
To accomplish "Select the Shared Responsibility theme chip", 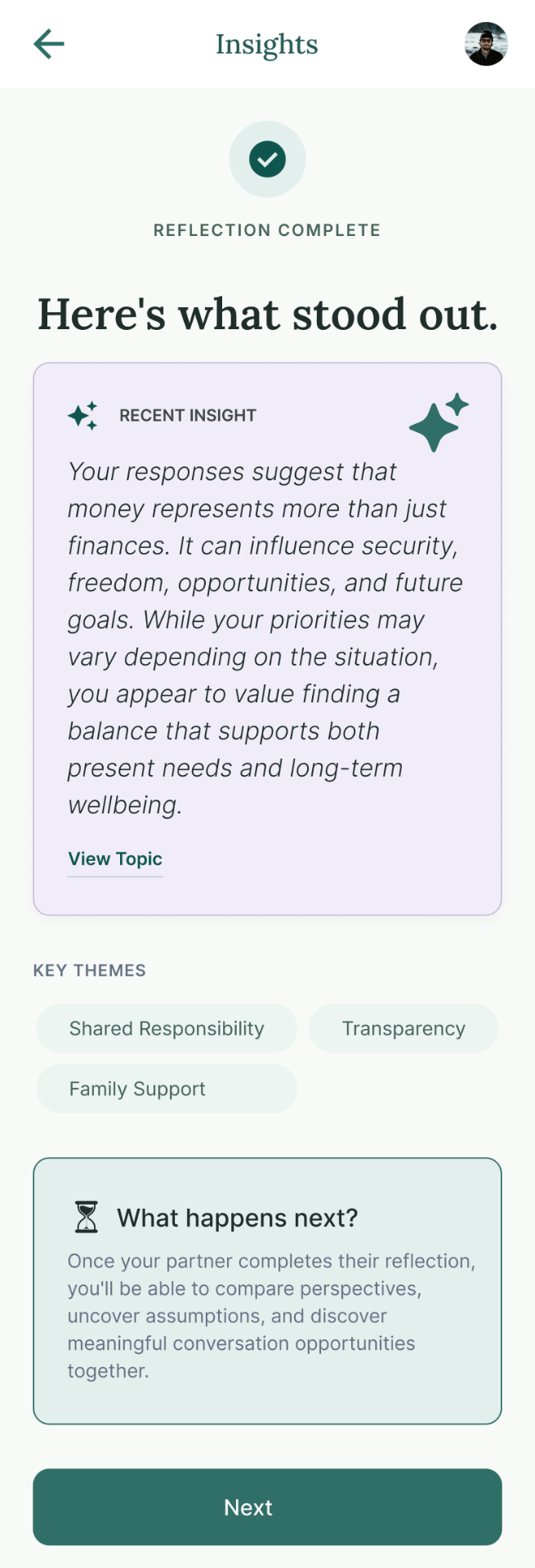I will 167,1028.
